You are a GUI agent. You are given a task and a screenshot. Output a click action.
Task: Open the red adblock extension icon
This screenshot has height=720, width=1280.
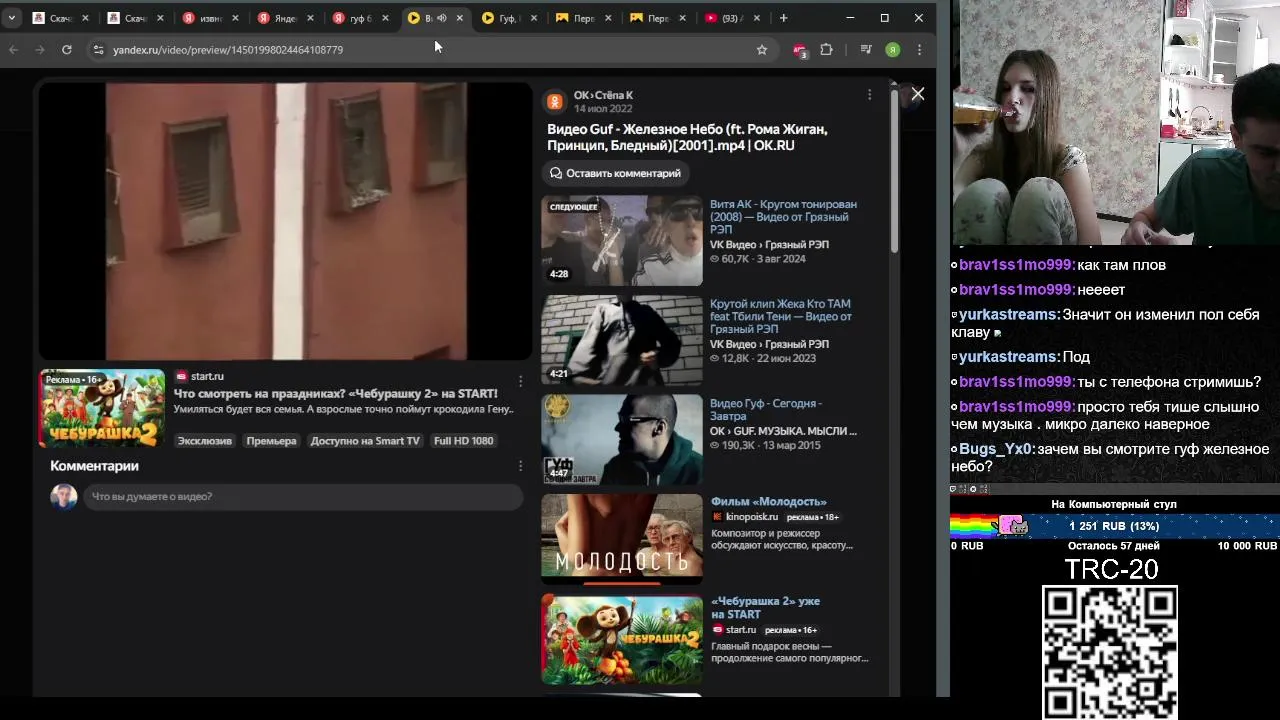[x=798, y=50]
